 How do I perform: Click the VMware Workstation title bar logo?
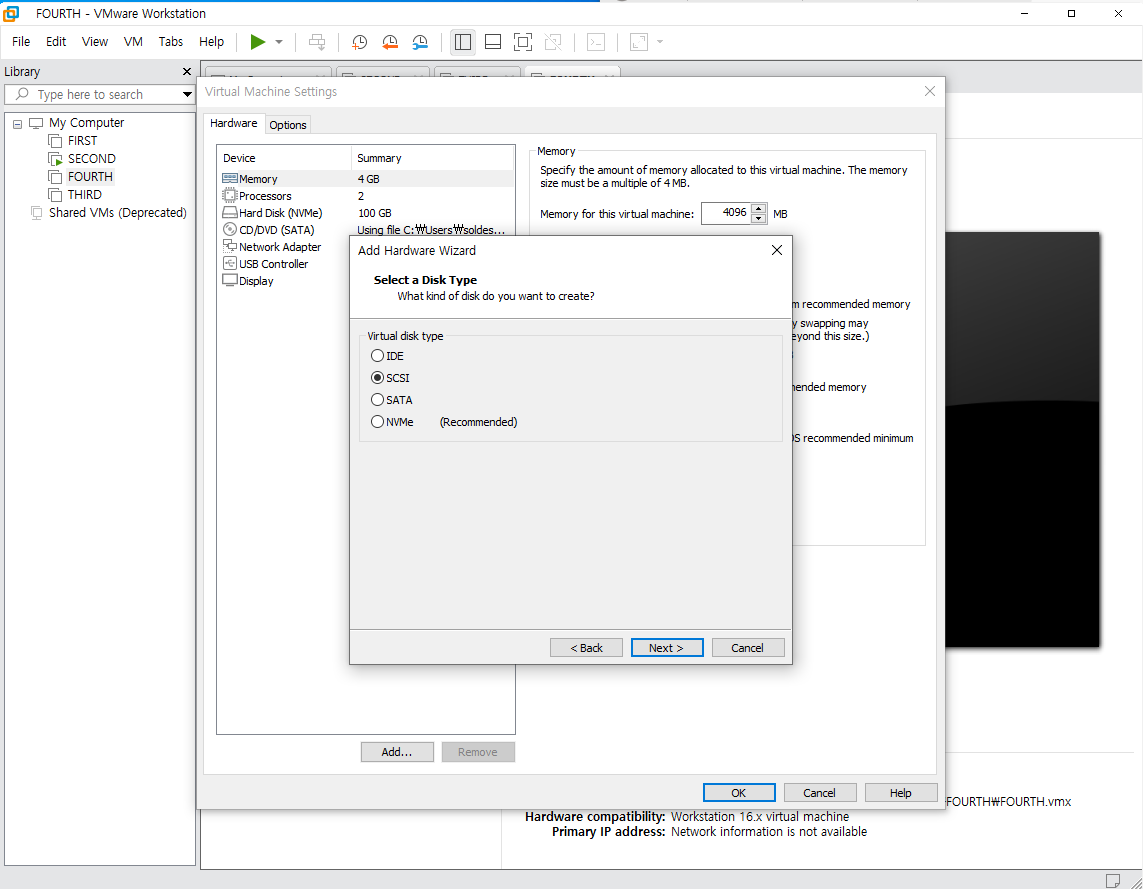11,13
